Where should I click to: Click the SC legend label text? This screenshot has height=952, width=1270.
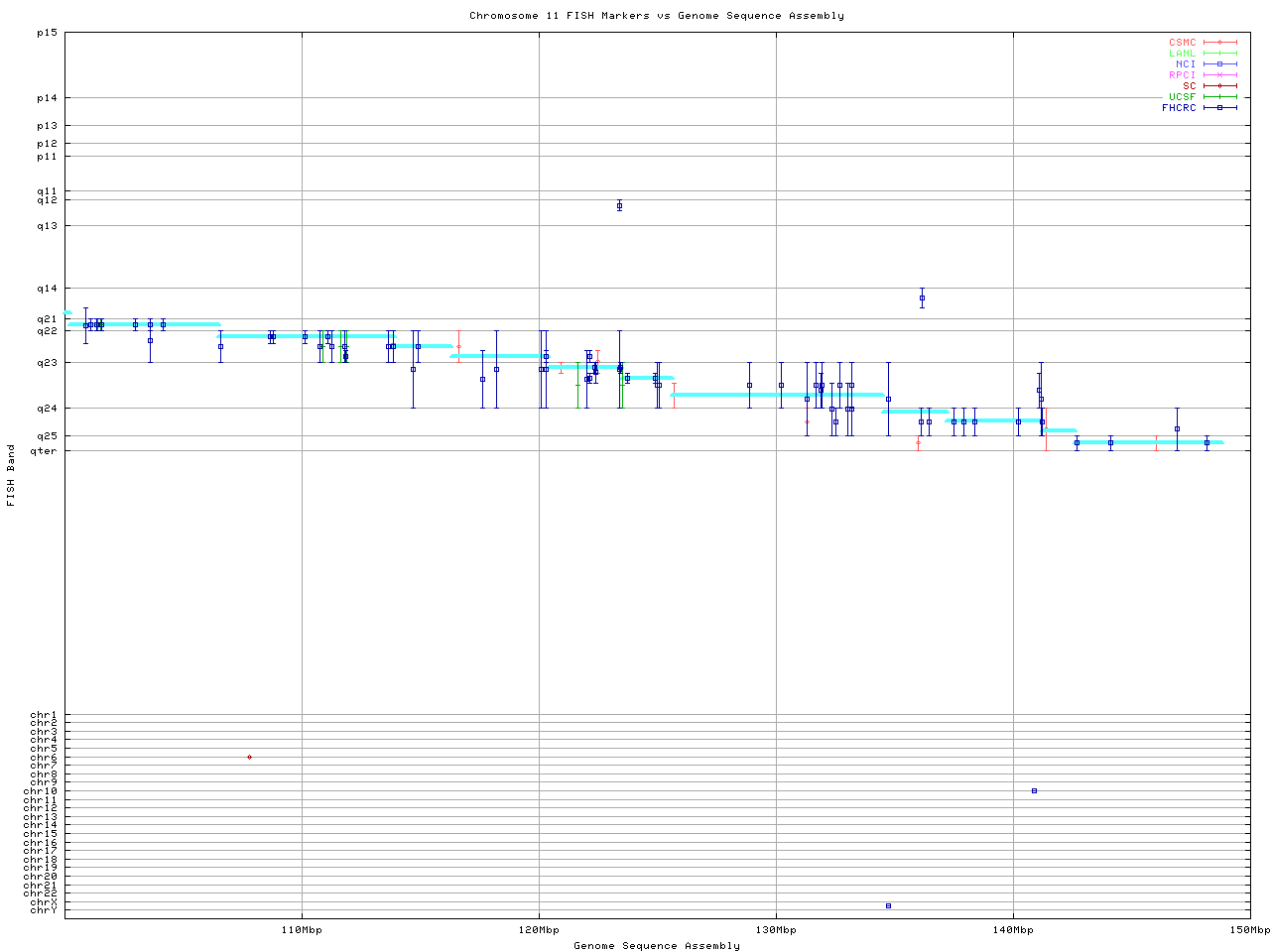pyautogui.click(x=1189, y=86)
